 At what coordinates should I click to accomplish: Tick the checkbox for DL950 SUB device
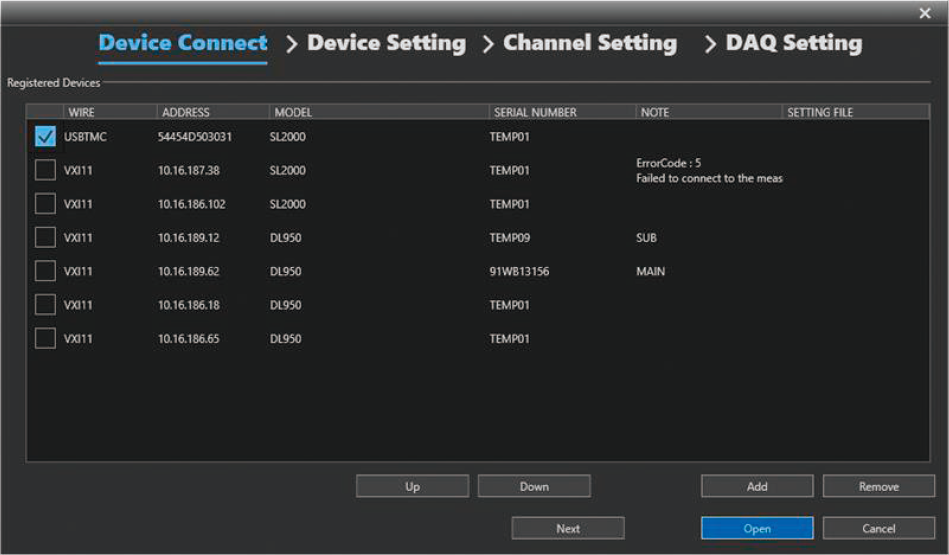45,238
